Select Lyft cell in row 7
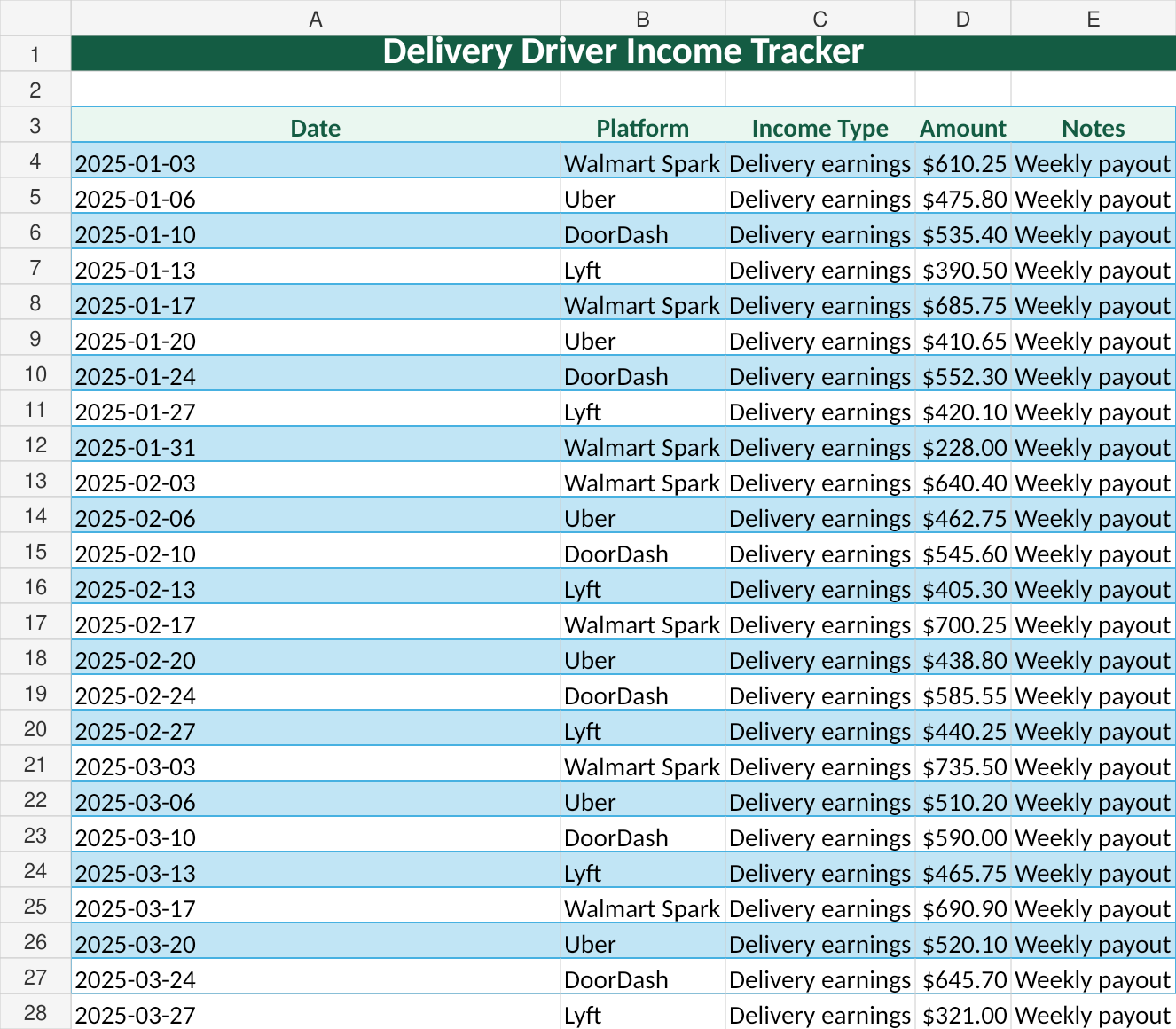This screenshot has width=1176, height=1029. [x=643, y=267]
